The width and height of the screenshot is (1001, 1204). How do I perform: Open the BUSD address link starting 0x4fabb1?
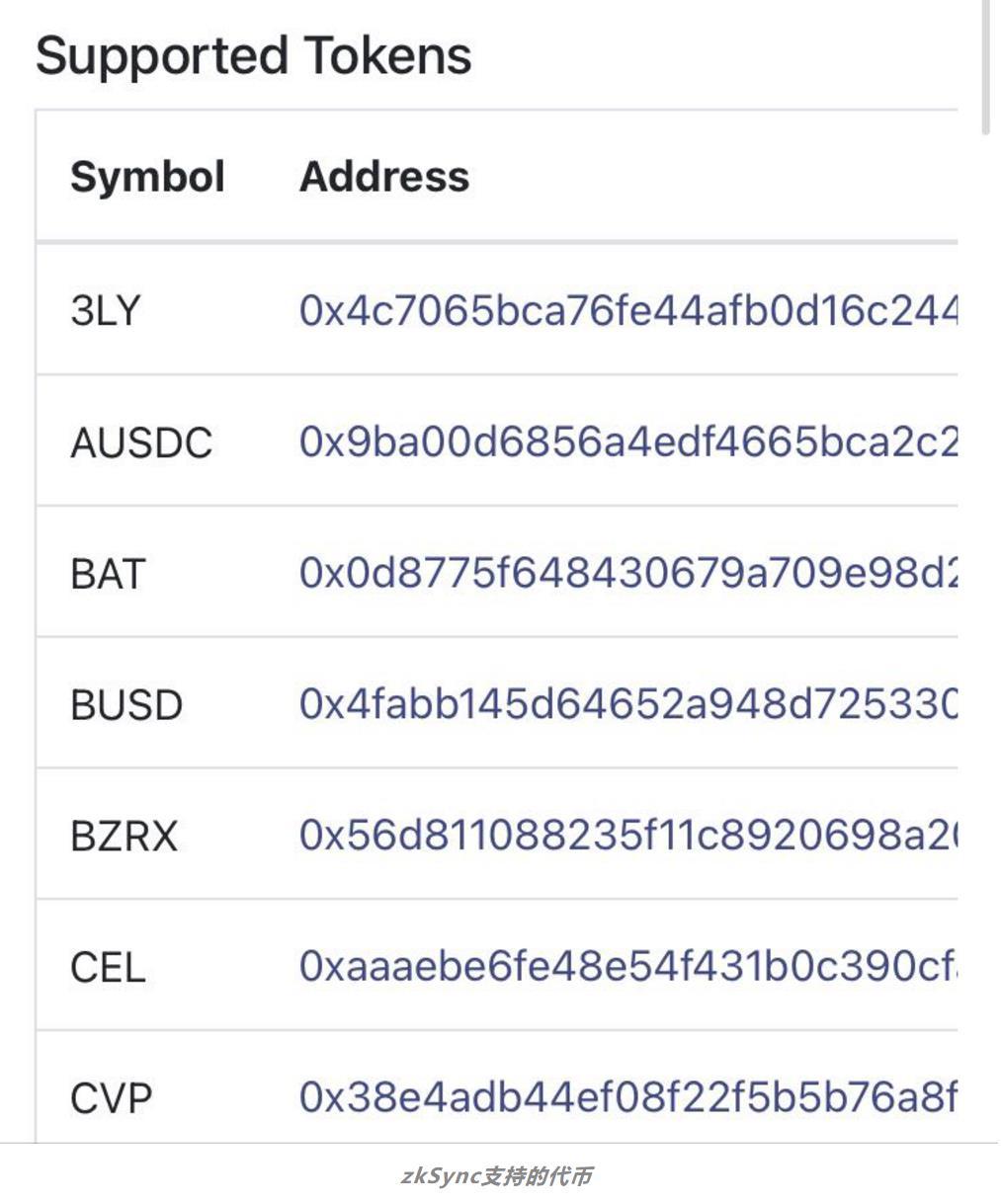[627, 704]
